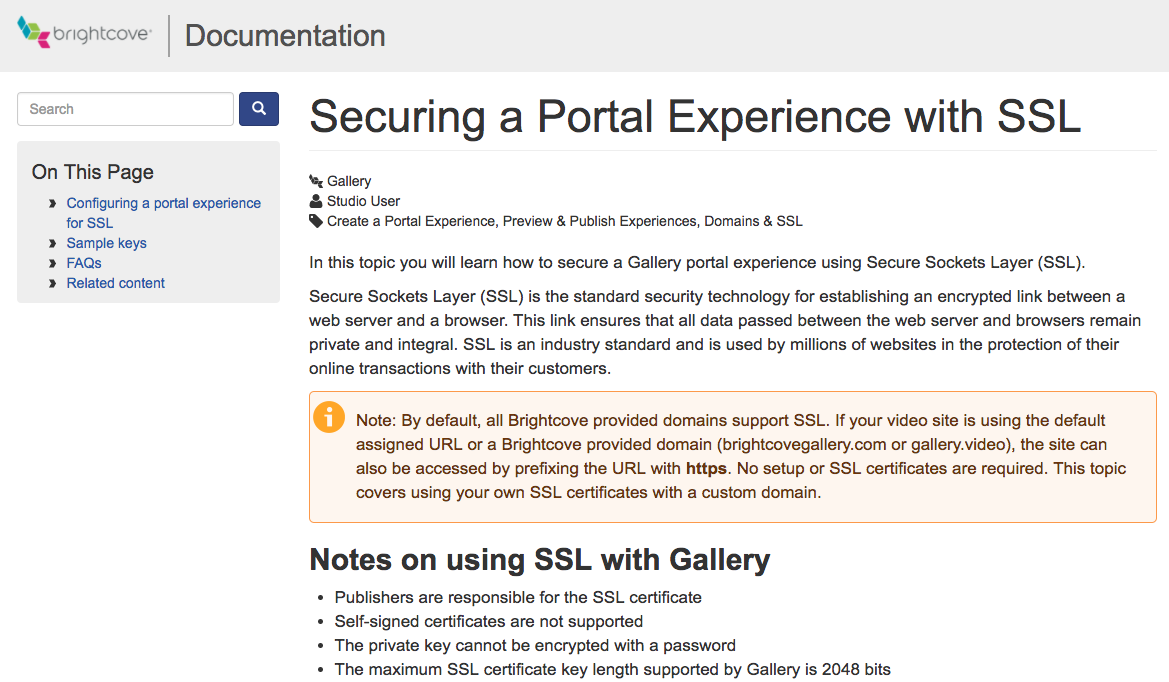The image size is (1169, 682).
Task: Open the Documentation header link
Action: 285,36
